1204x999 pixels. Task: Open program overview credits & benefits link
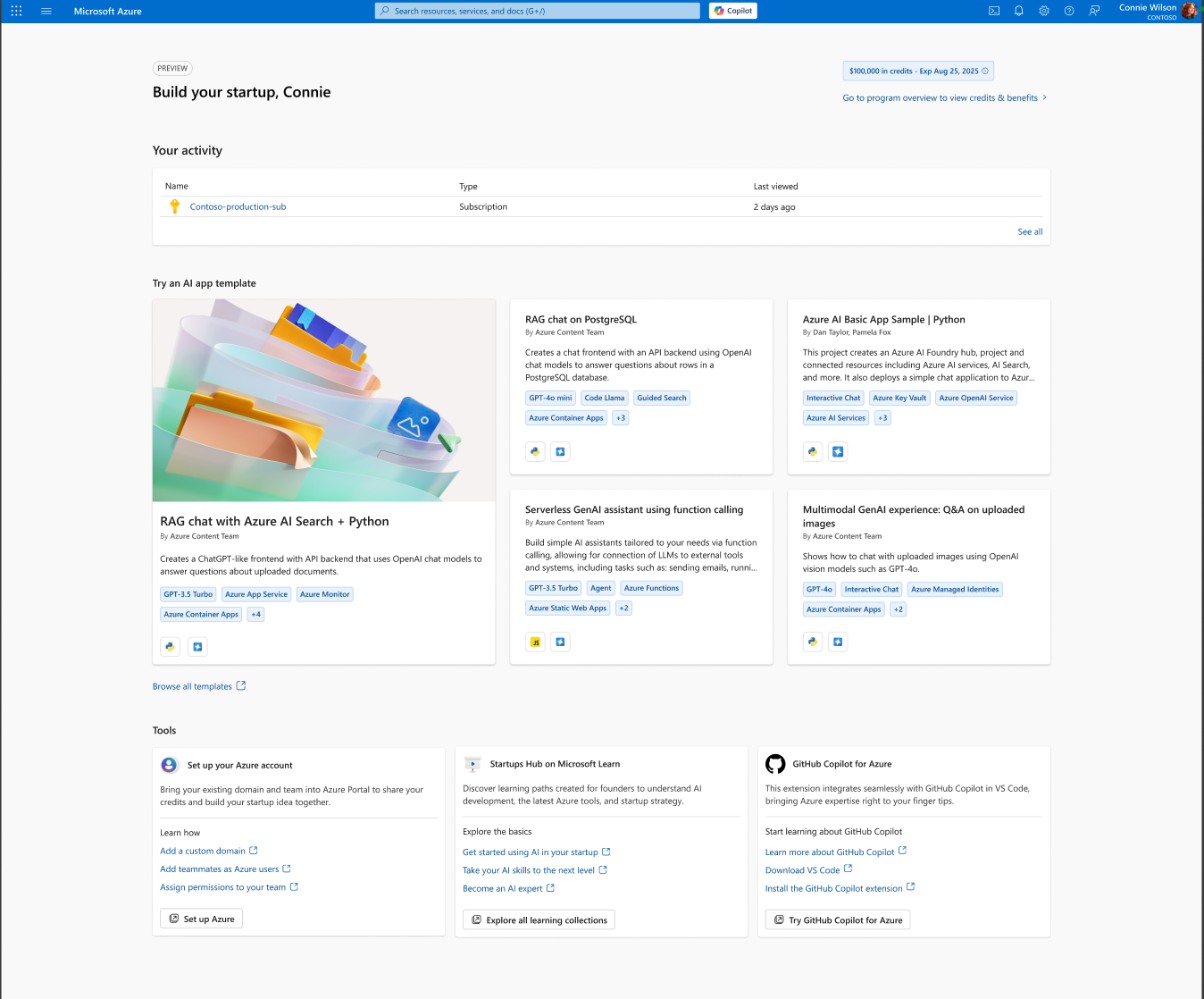tap(945, 98)
